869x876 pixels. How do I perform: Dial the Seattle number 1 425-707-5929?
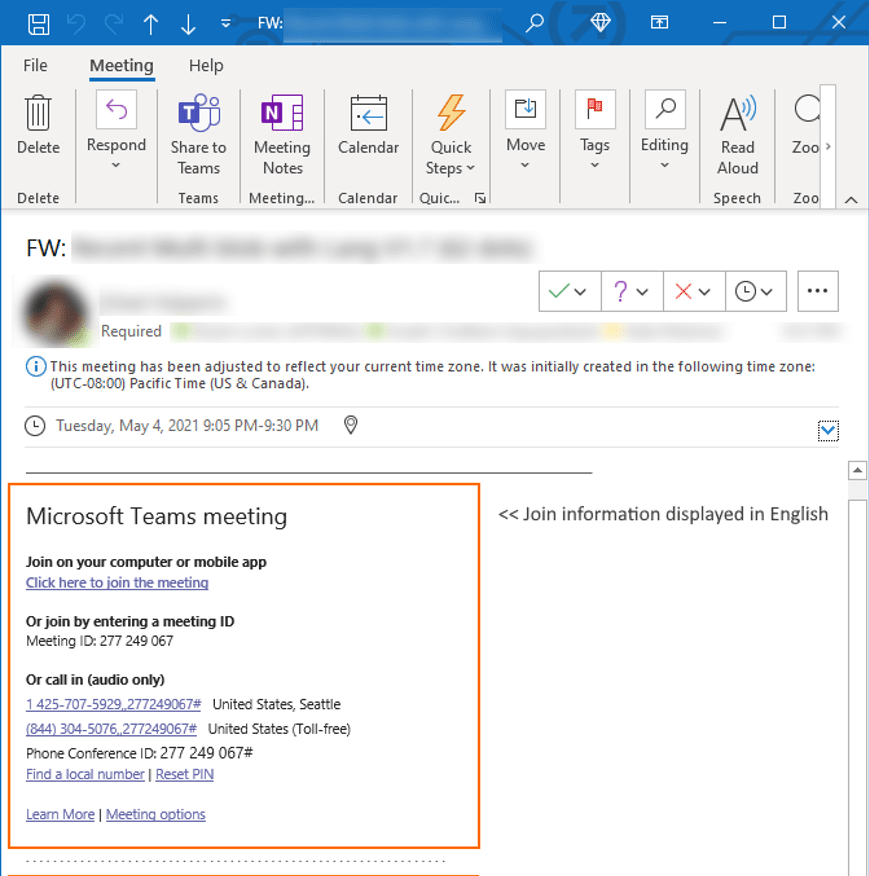(113, 704)
